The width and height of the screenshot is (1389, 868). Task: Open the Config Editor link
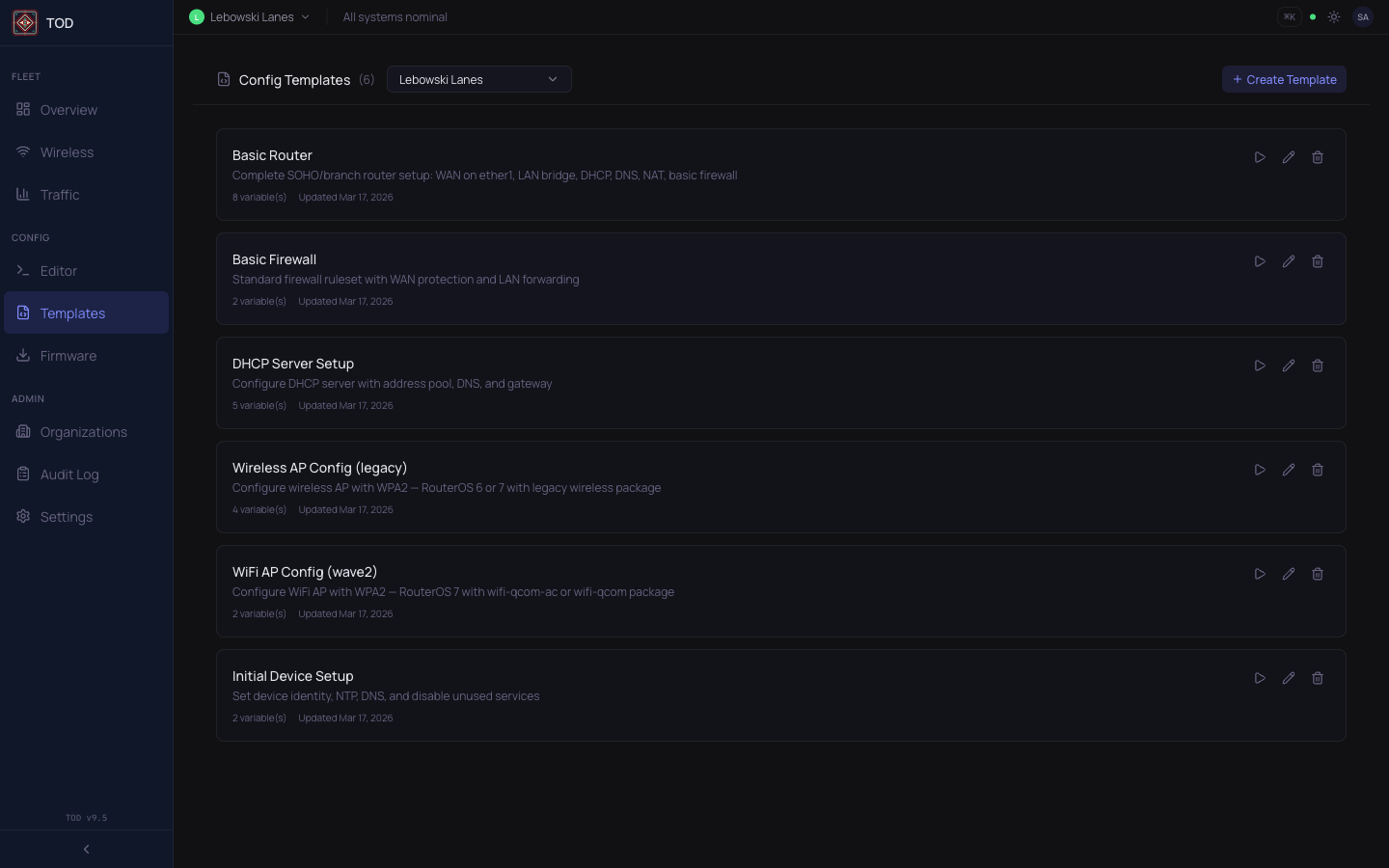[x=58, y=271]
